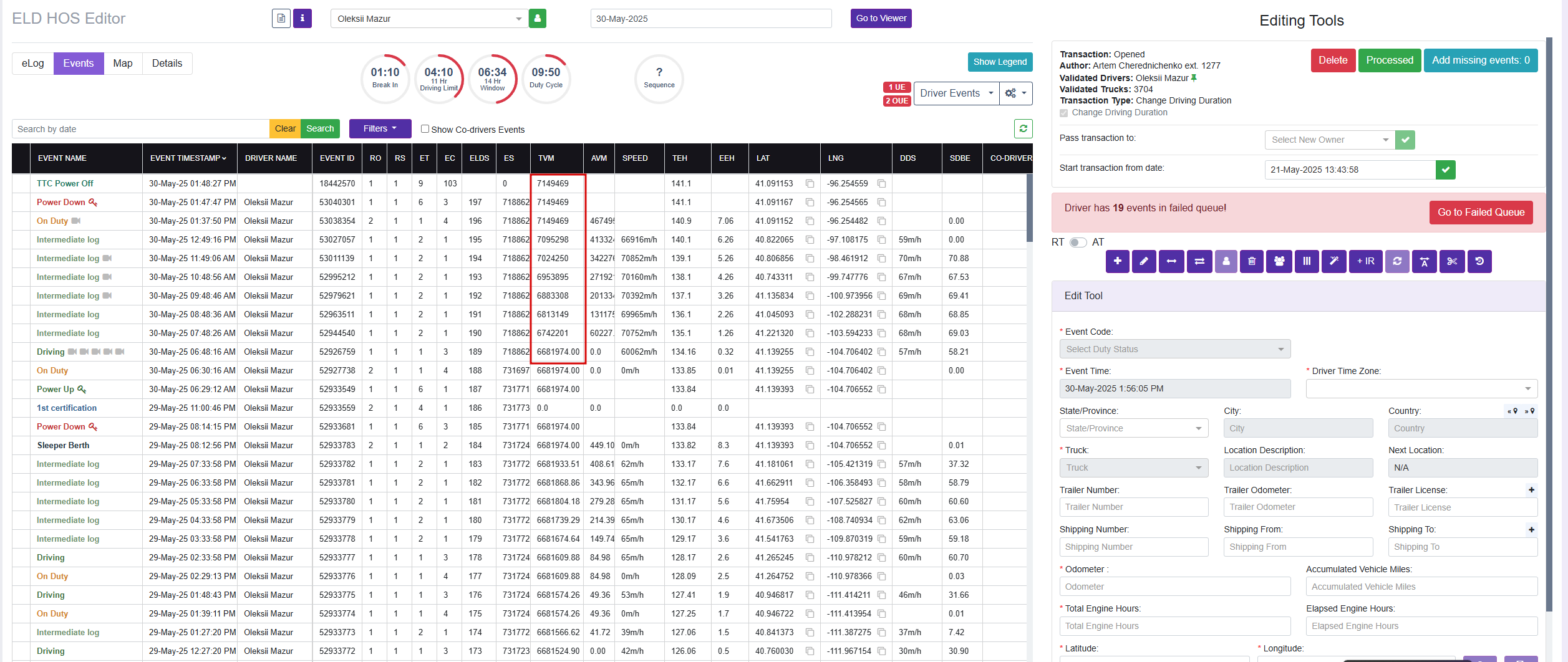Click the purple info icon button
The width and height of the screenshot is (1568, 662).
pyautogui.click(x=302, y=18)
